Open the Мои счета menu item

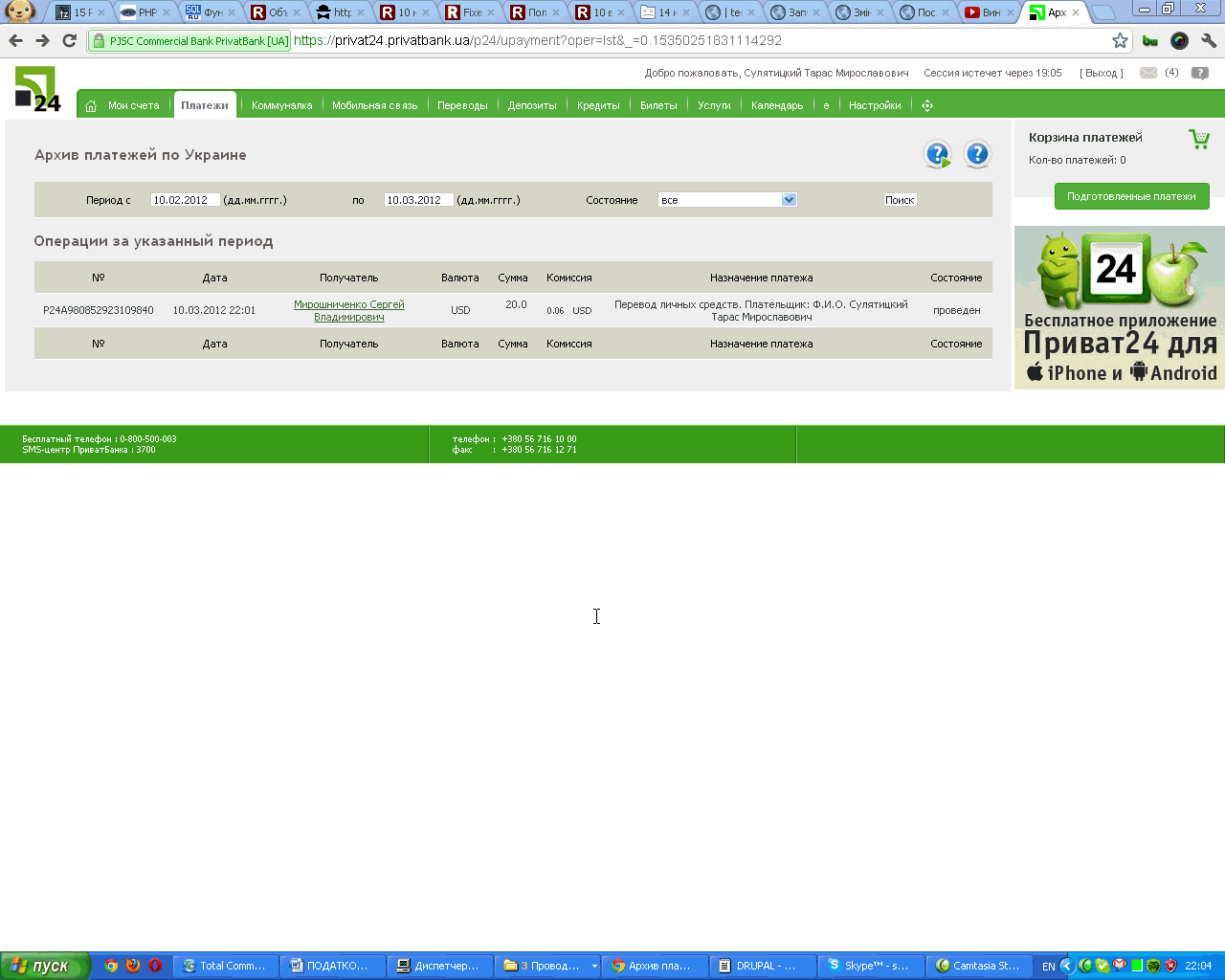tap(134, 105)
